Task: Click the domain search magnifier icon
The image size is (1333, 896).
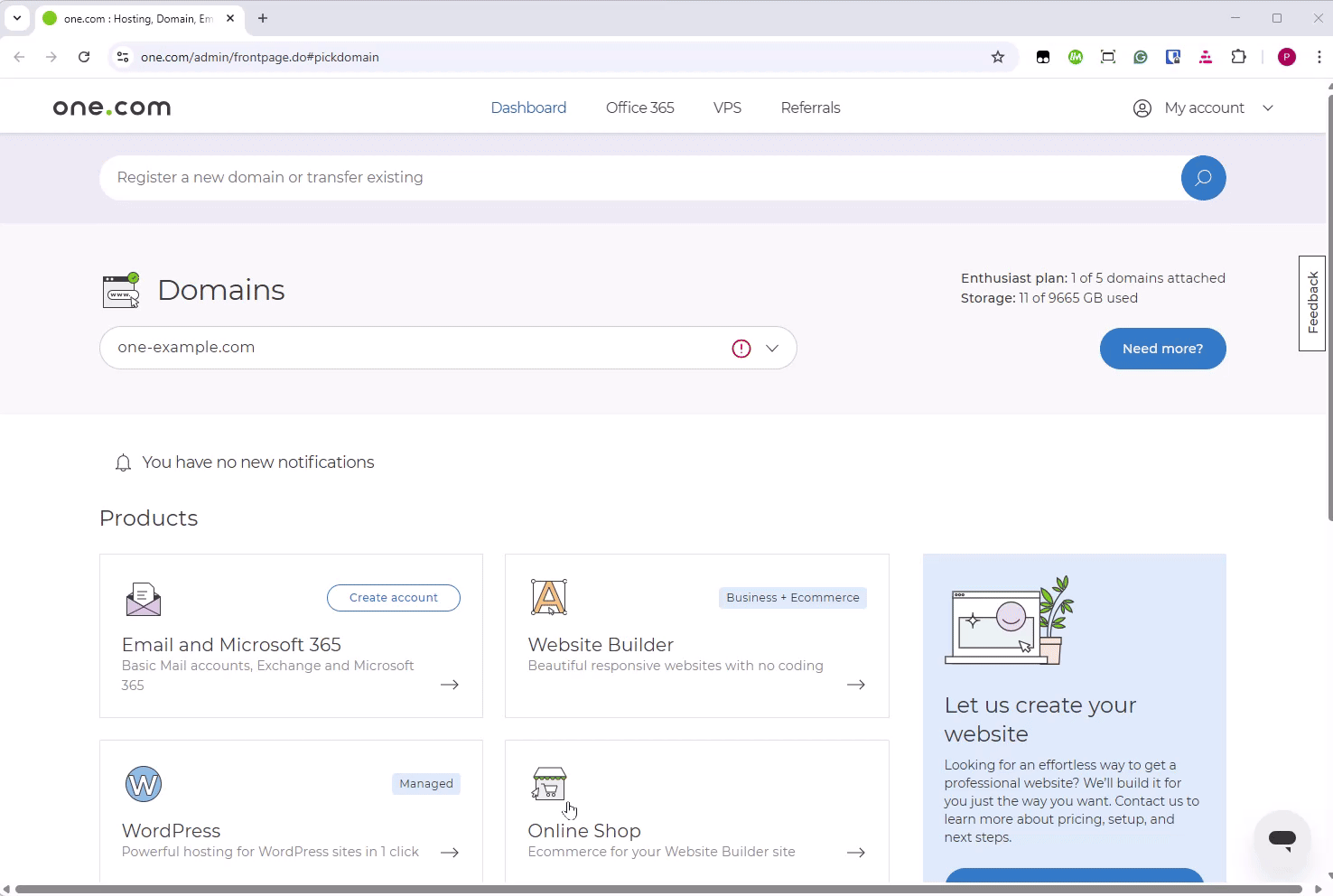Action: click(x=1203, y=178)
